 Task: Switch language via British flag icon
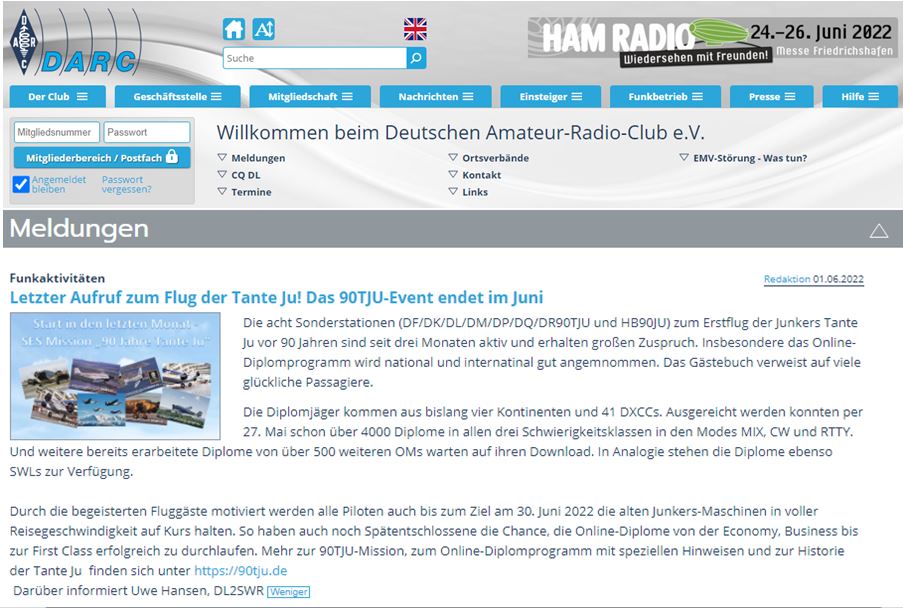point(415,29)
